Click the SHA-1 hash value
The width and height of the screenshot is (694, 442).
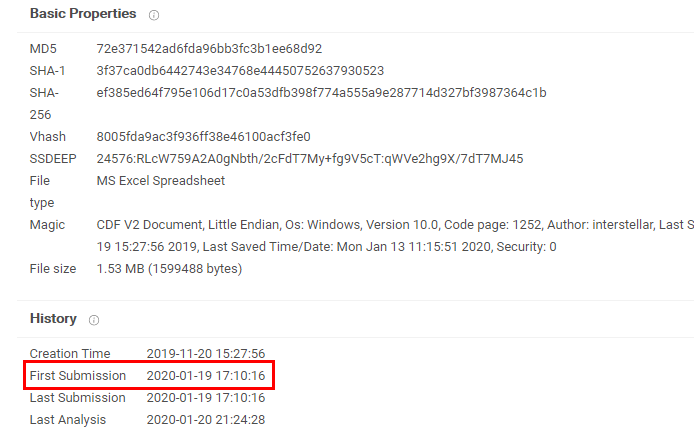coord(240,70)
